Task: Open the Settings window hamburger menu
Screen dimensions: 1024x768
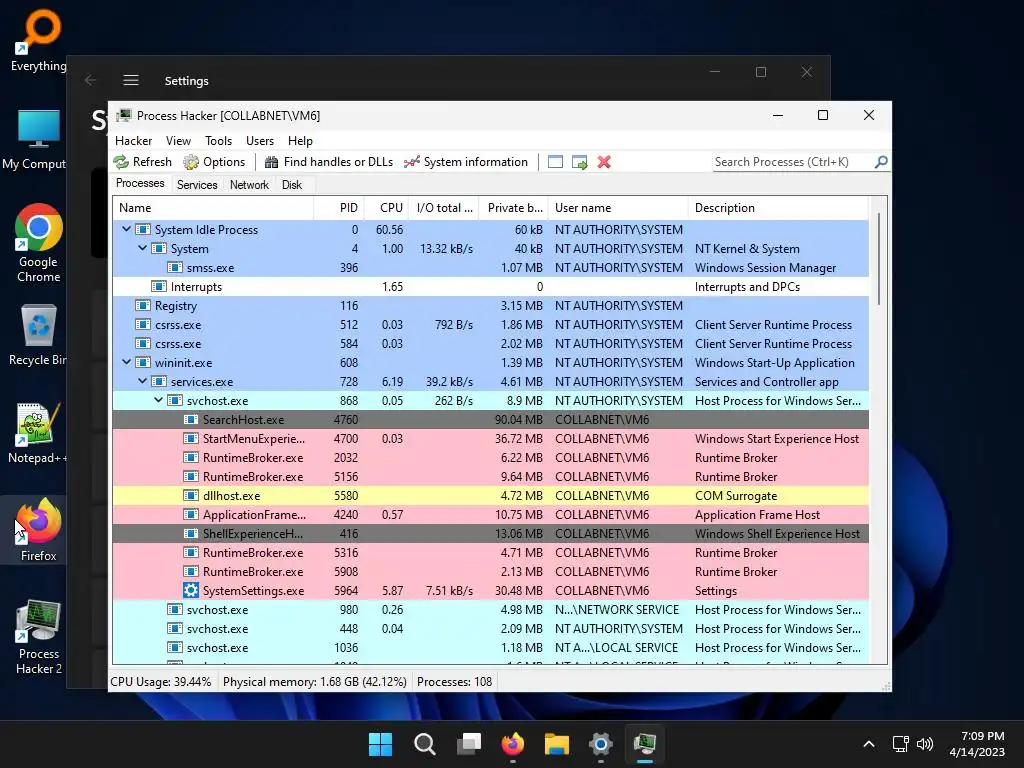Action: (x=131, y=80)
